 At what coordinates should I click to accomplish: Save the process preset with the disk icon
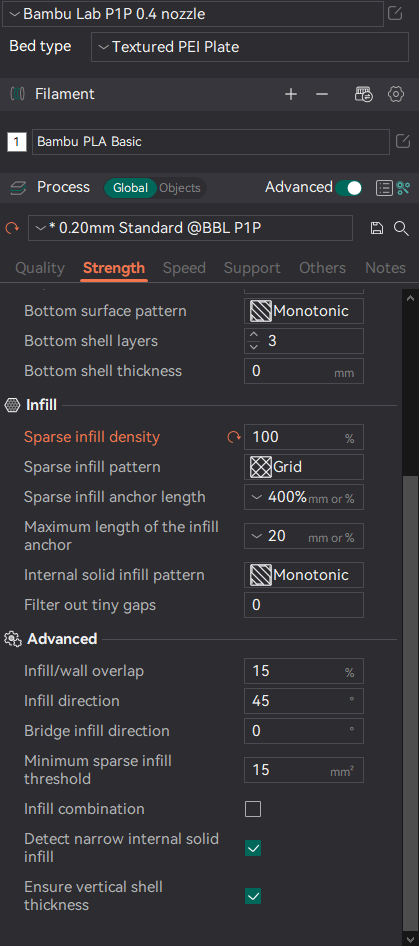(377, 228)
